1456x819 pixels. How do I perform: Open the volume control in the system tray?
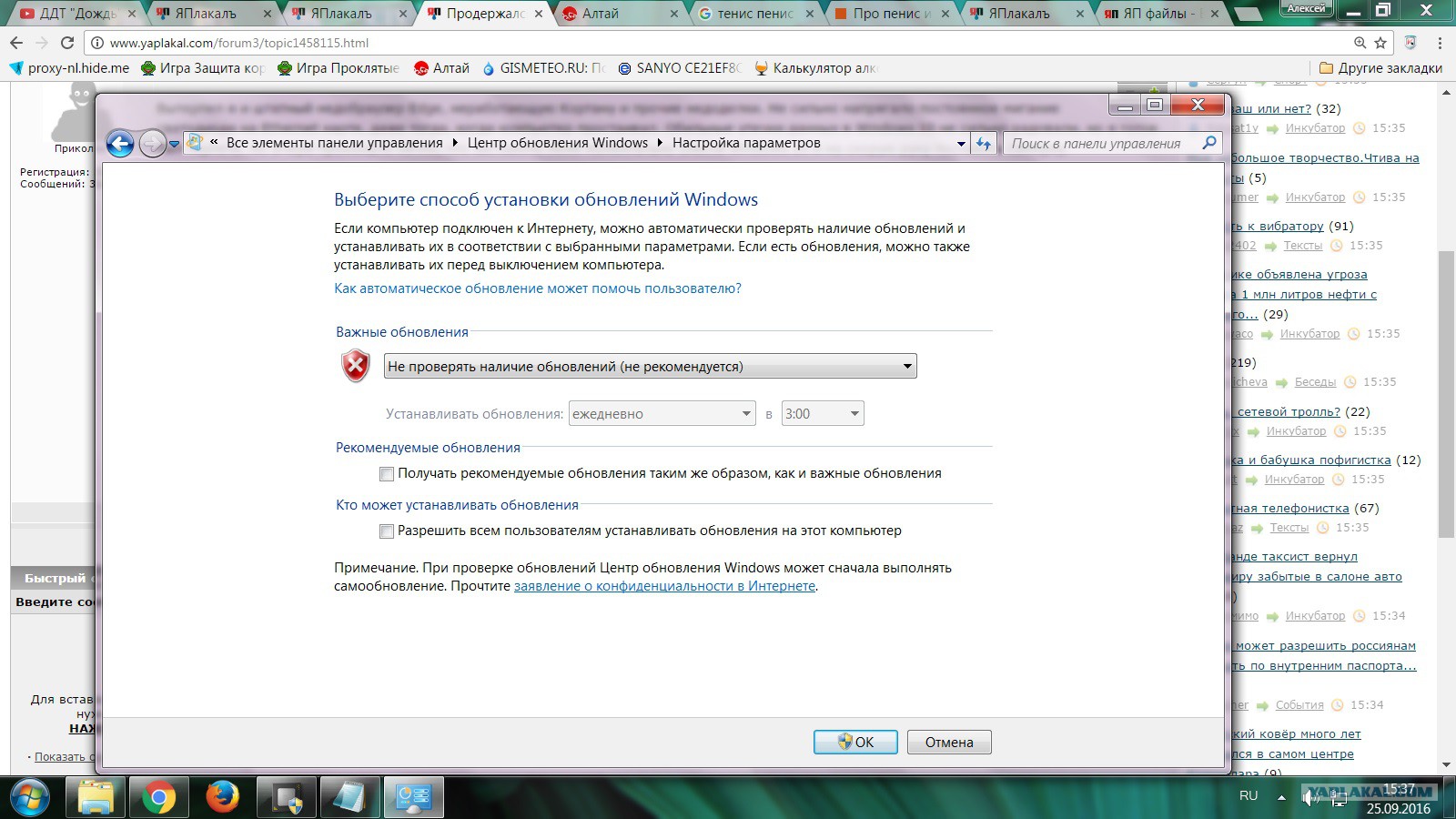pos(1310,797)
